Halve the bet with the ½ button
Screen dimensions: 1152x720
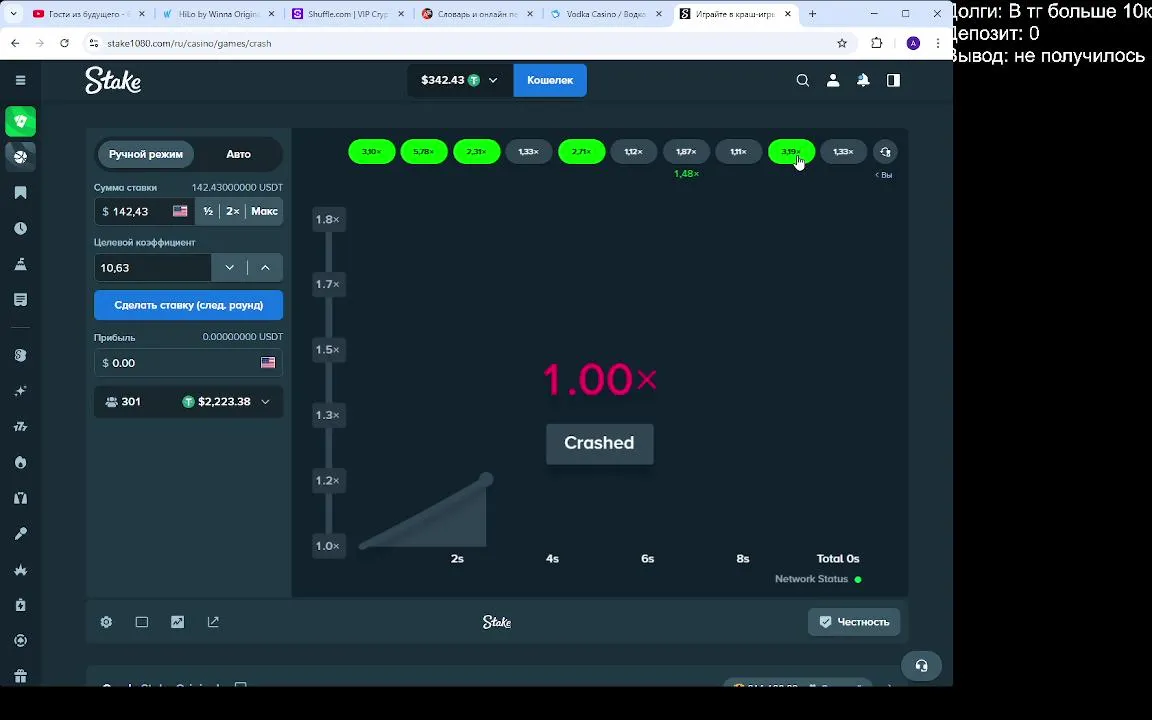click(208, 211)
